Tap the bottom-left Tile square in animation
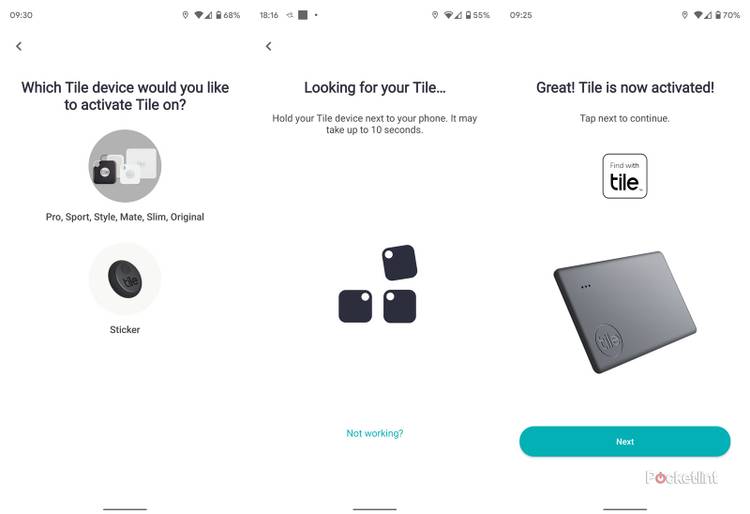 355,306
